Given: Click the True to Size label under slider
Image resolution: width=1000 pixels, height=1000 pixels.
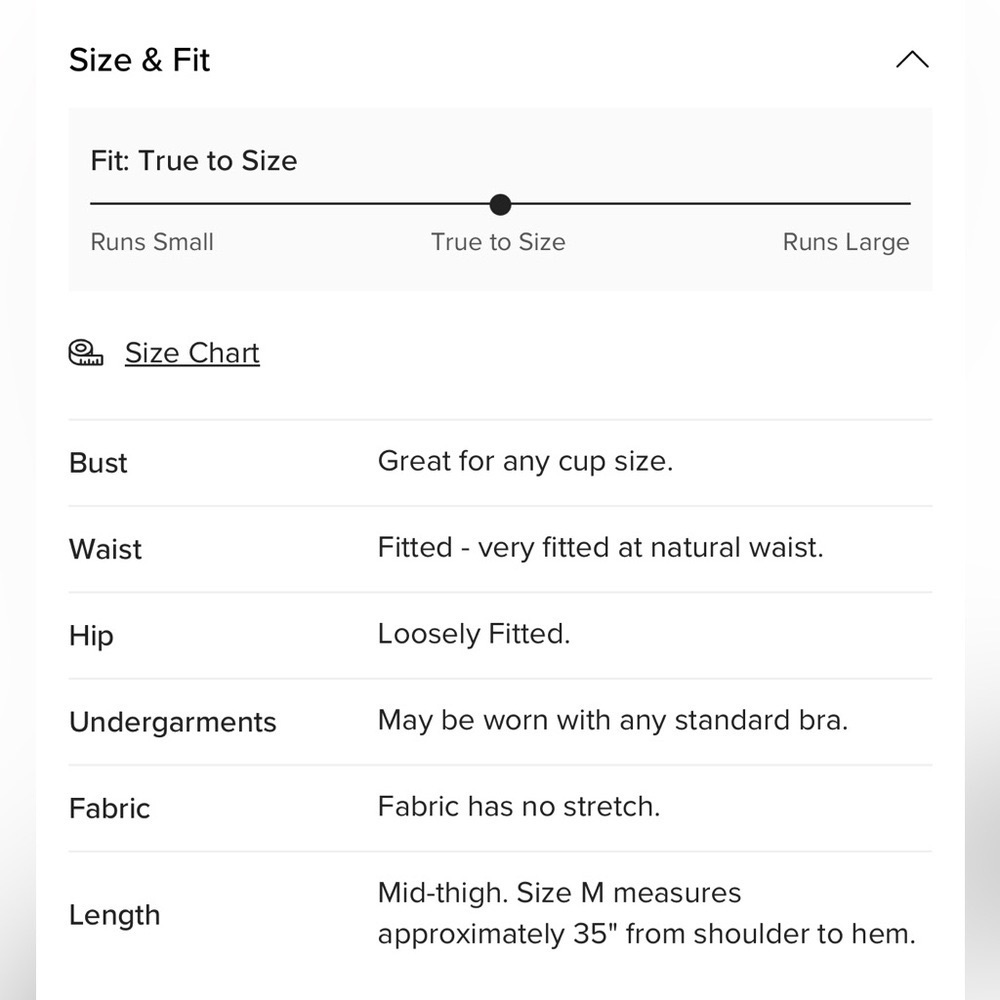Looking at the screenshot, I should pyautogui.click(x=498, y=242).
